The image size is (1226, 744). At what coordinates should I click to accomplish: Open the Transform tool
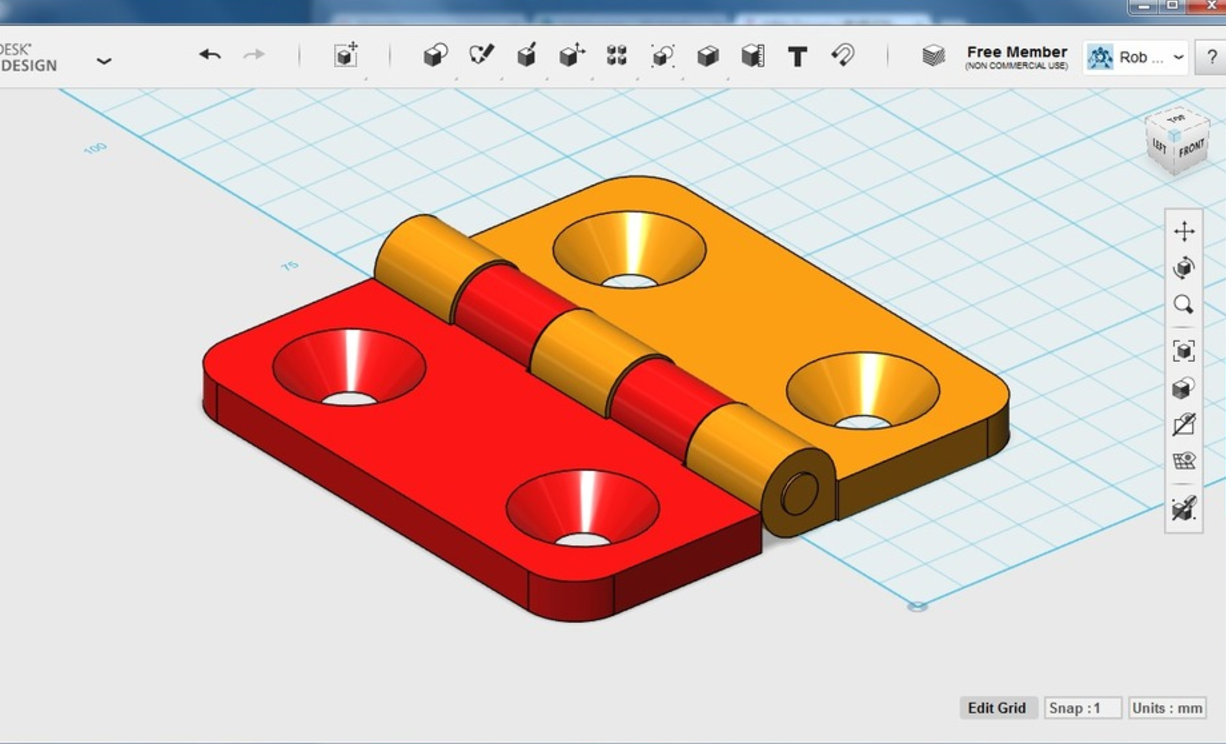coord(346,55)
